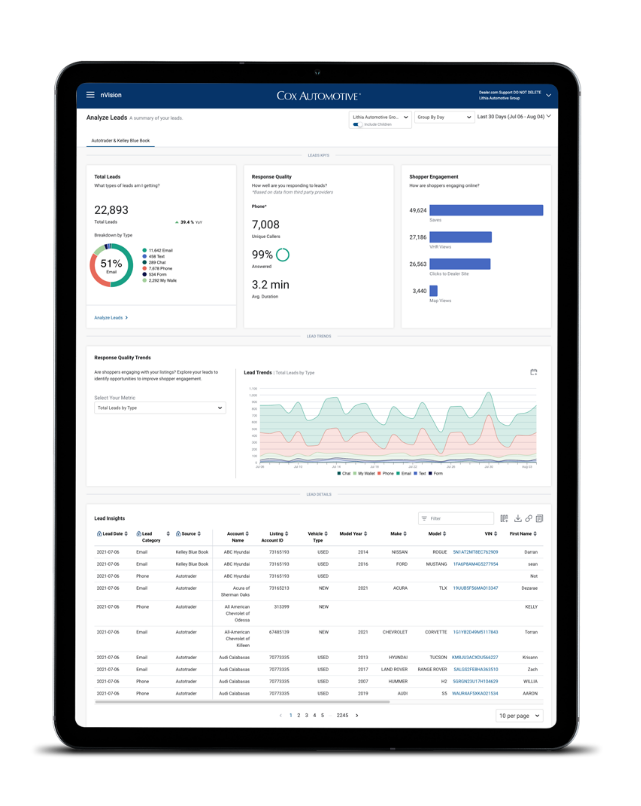The image size is (641, 806).
Task: Open the 10 per page dropdown
Action: 520,716
